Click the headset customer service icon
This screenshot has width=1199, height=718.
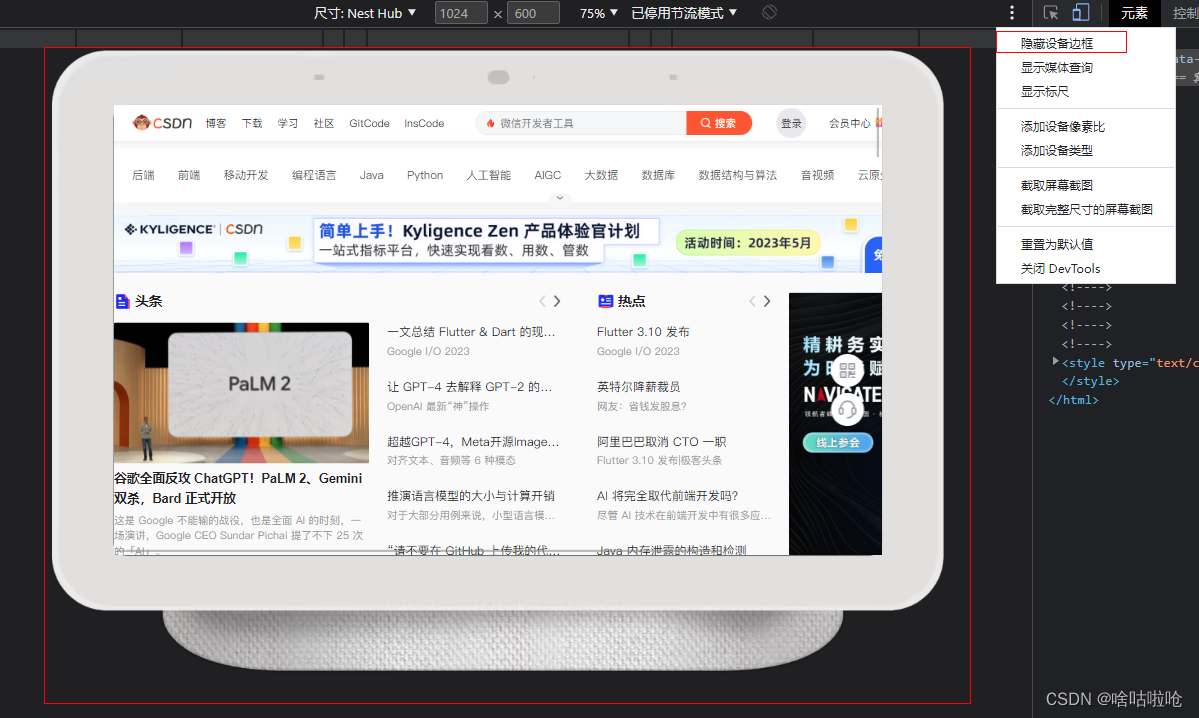(847, 410)
